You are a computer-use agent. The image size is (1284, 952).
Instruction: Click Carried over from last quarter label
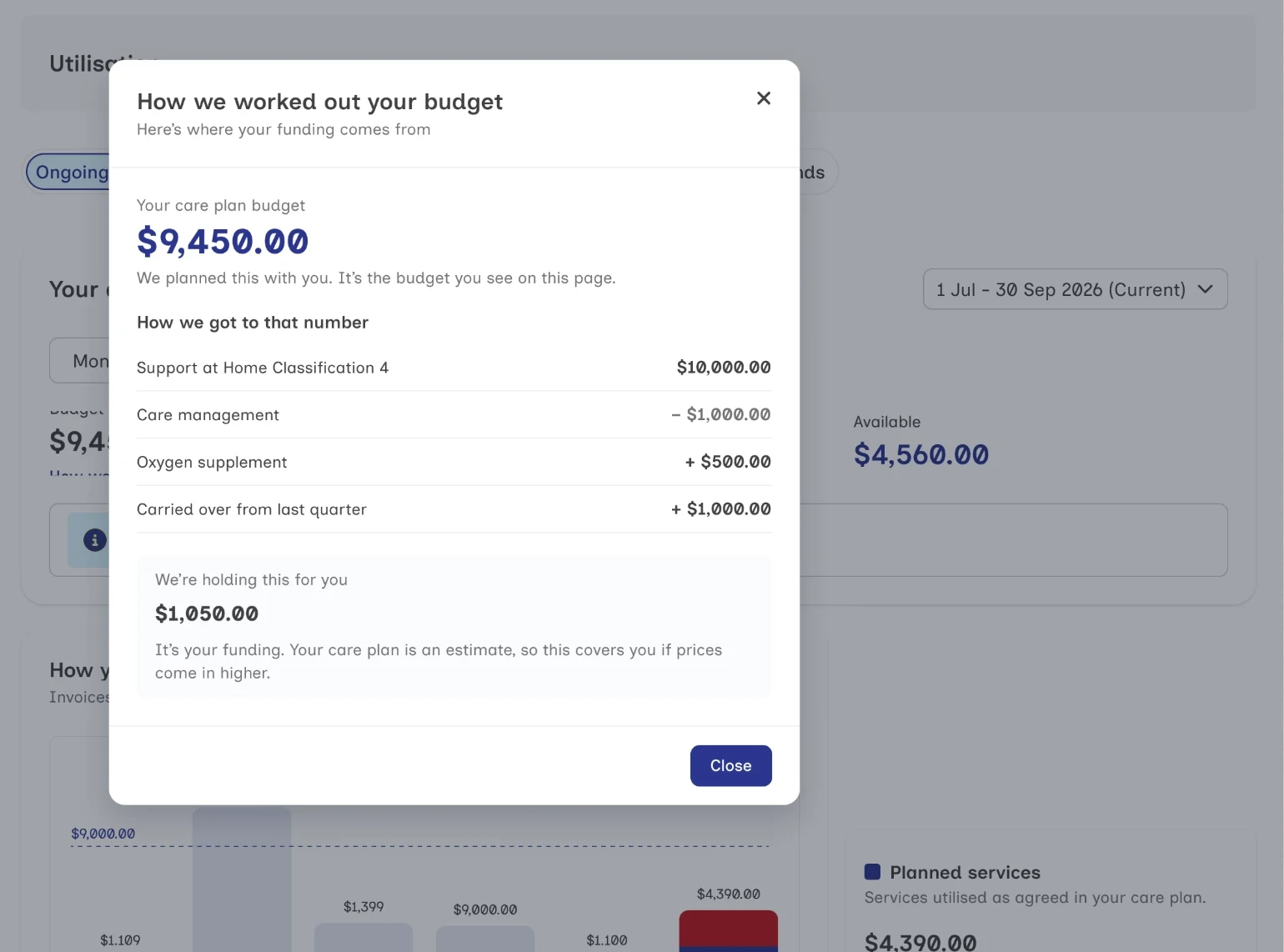(x=252, y=509)
